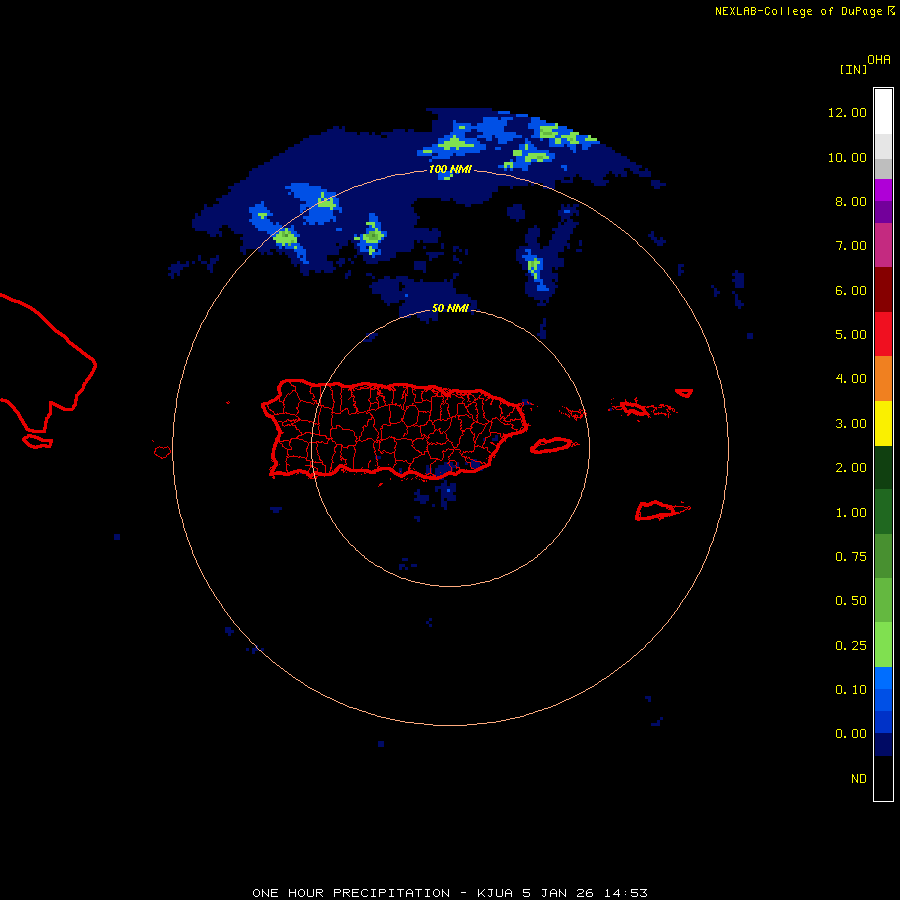Click the bright blue 0.10 legend swatch
This screenshot has height=900, width=900.
point(883,678)
